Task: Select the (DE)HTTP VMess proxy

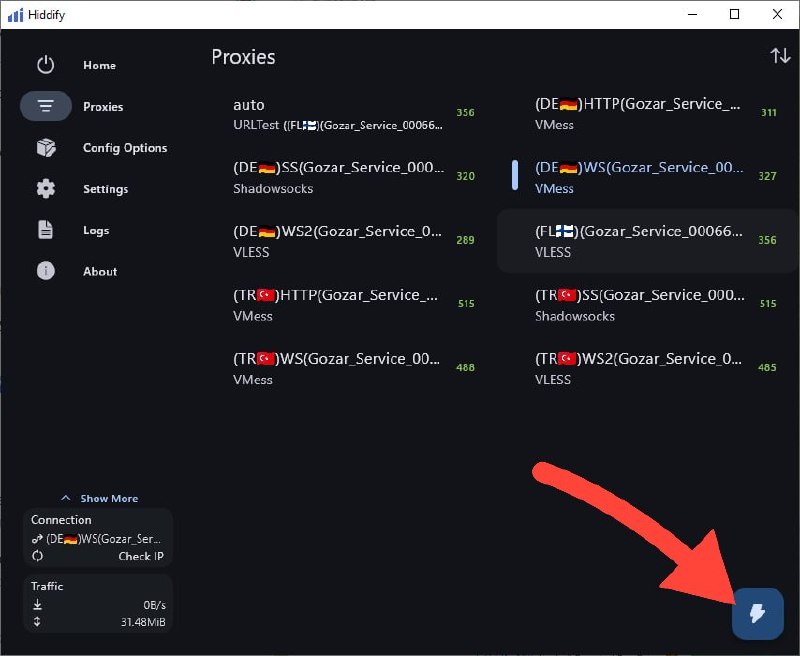Action: (x=648, y=113)
